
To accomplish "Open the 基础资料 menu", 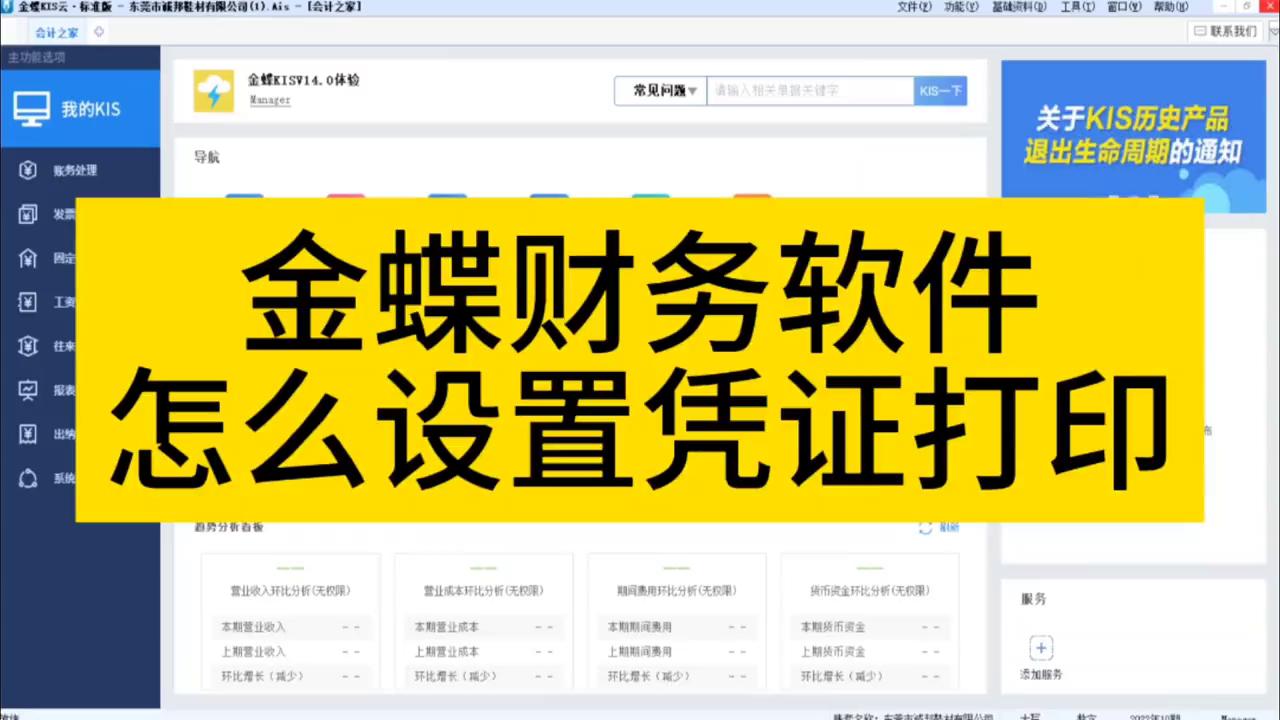I will pyautogui.click(x=1019, y=7).
